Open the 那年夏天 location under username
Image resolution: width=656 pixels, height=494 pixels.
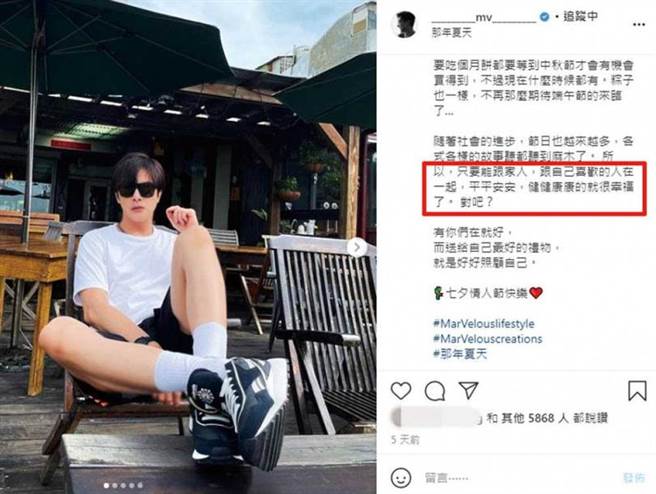451,33
